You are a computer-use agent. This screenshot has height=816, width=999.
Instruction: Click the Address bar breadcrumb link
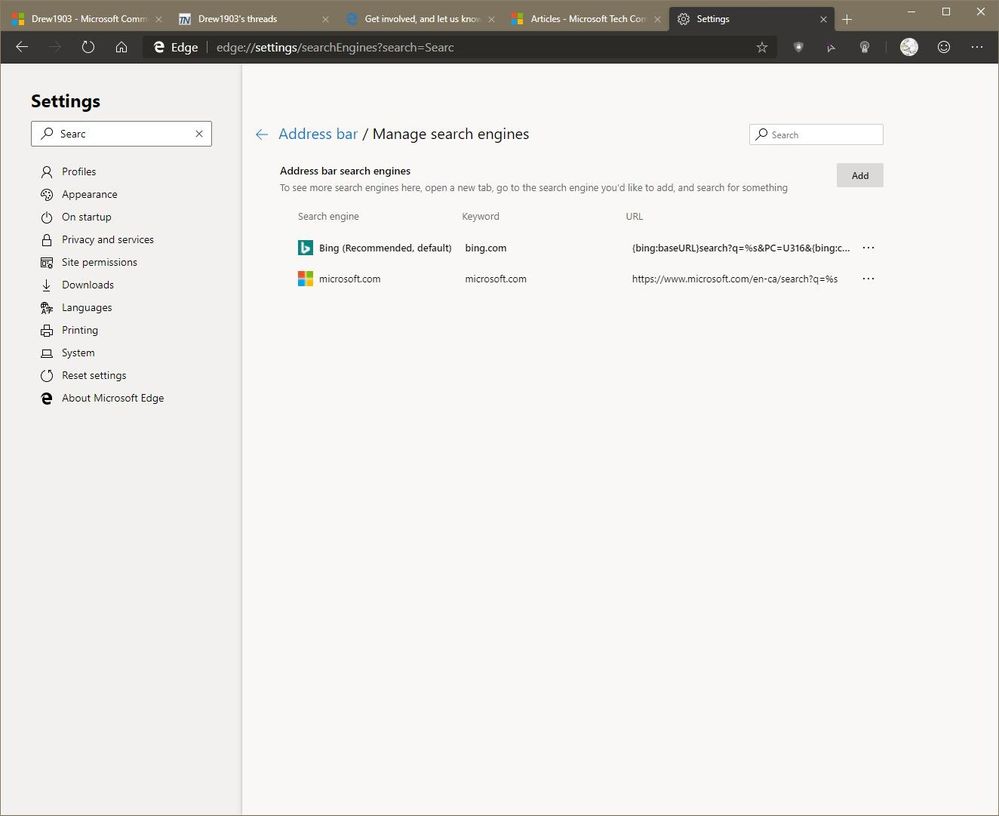coord(318,134)
